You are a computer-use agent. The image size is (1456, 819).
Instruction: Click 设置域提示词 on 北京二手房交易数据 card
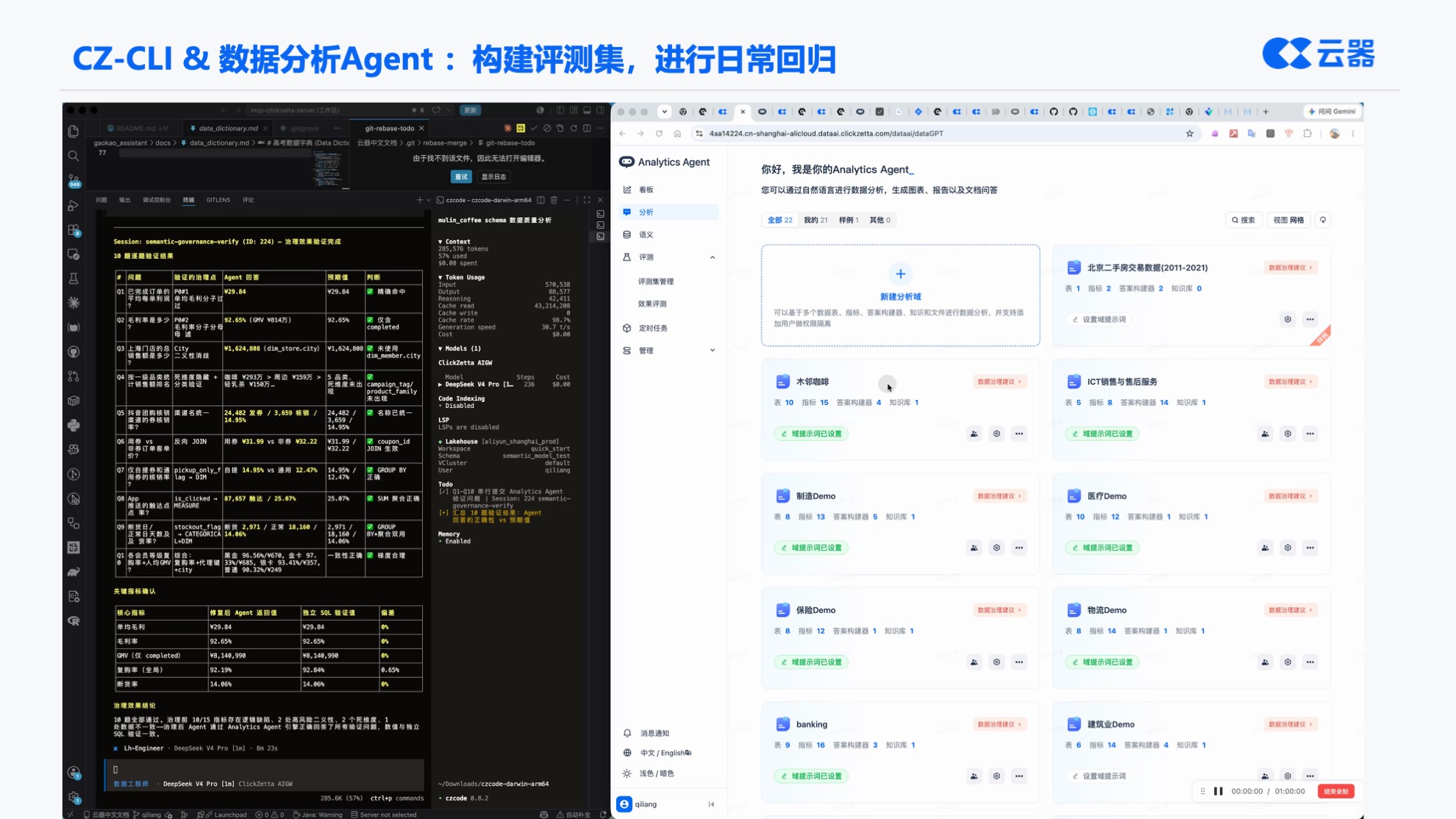tap(1099, 319)
